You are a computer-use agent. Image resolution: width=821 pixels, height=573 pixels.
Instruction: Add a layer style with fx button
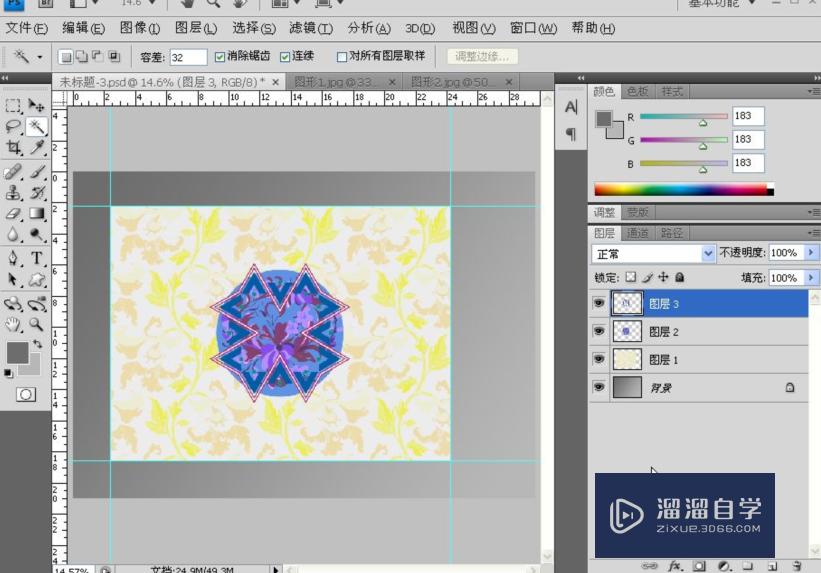(x=675, y=566)
